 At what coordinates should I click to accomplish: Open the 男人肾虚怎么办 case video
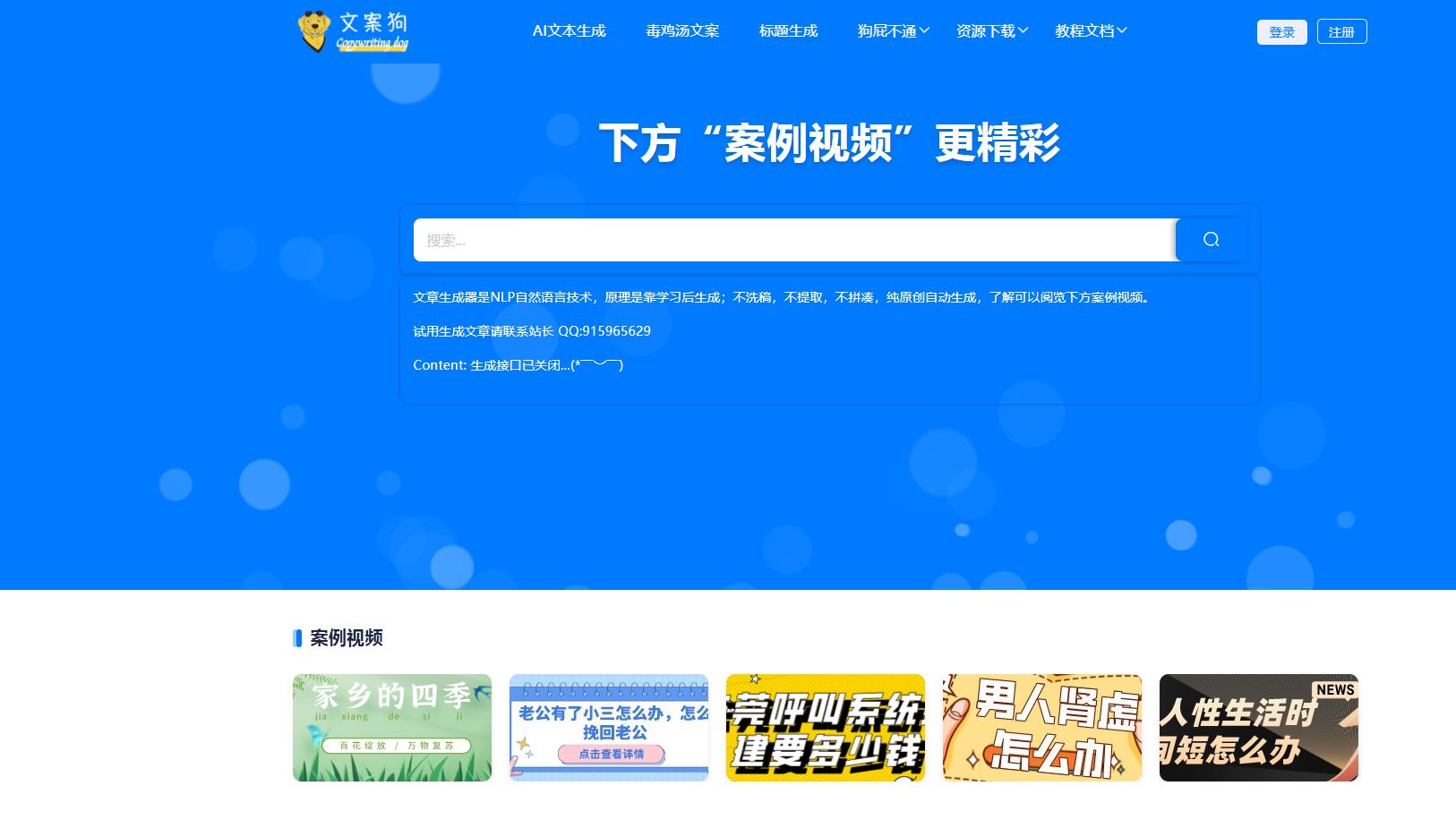tap(1041, 727)
